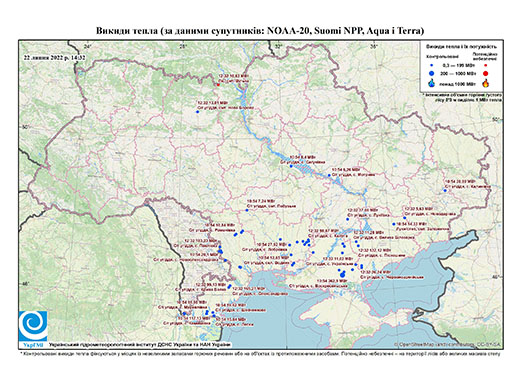Viewport: 520px width, 368px height.
Task: Click the blue marker labeled 13.81 MW west of Kyiv
Action: [x=197, y=112]
